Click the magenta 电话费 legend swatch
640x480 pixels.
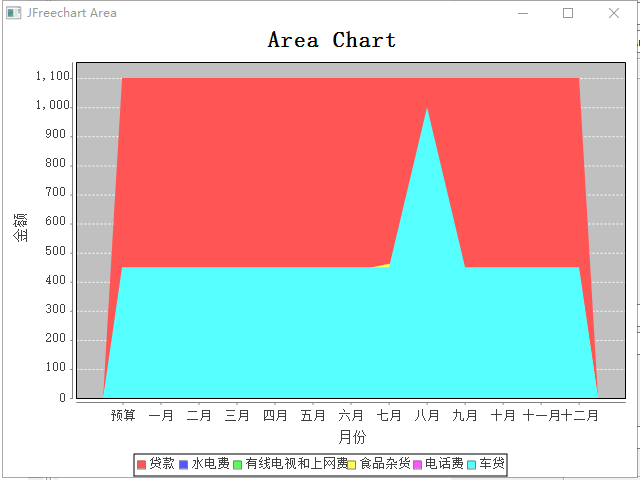click(417, 464)
